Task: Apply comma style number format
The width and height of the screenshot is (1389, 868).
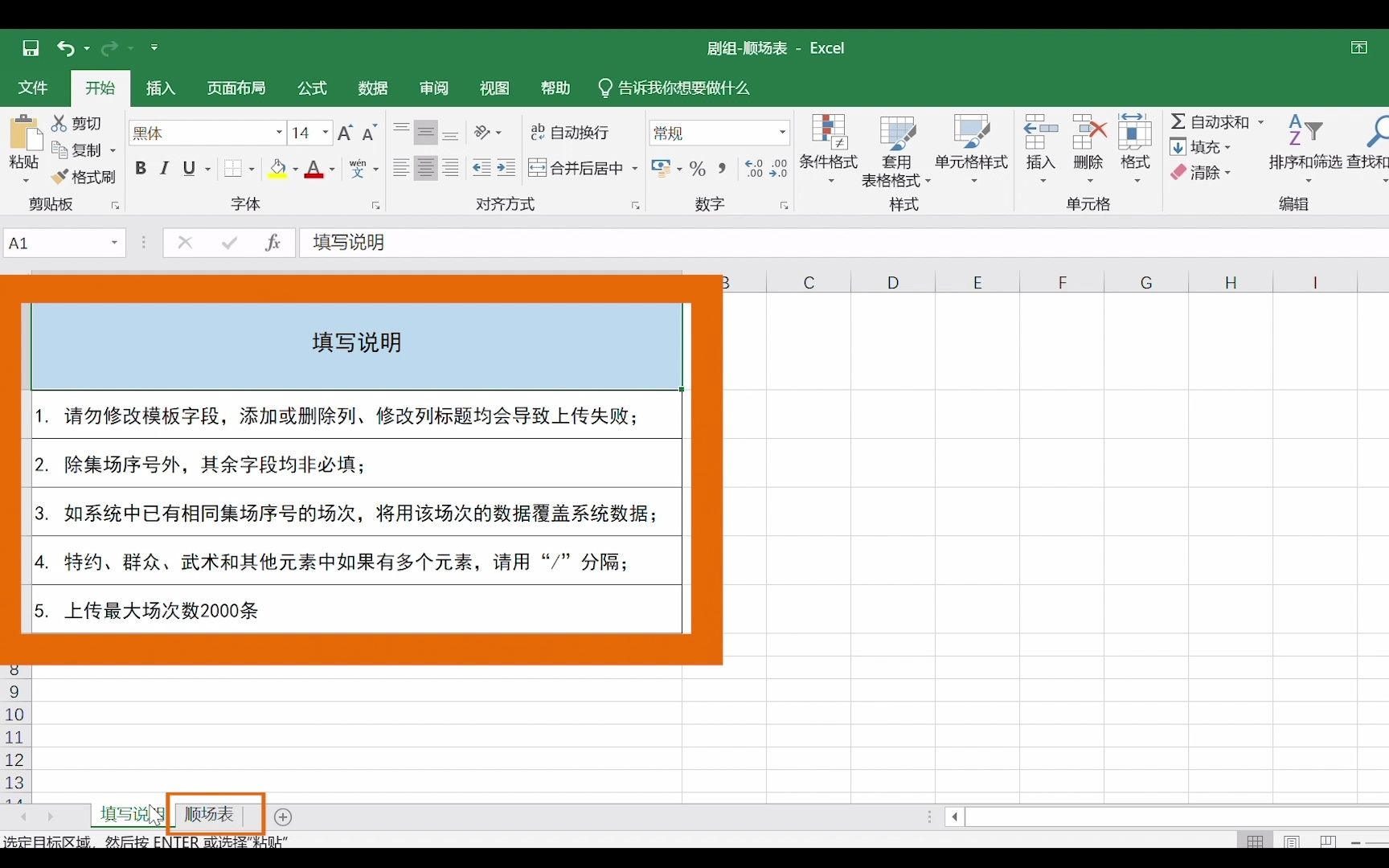Action: (x=722, y=168)
